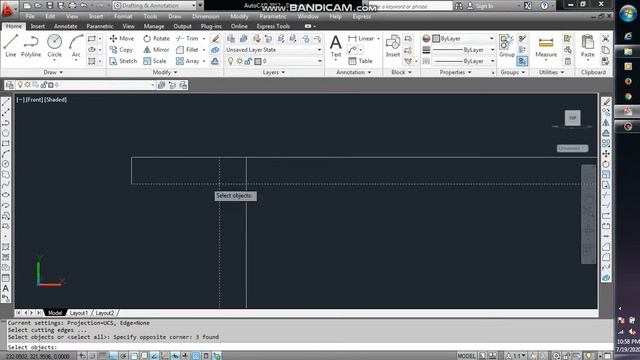Open the Express Tools ribbon tab

coord(273,26)
